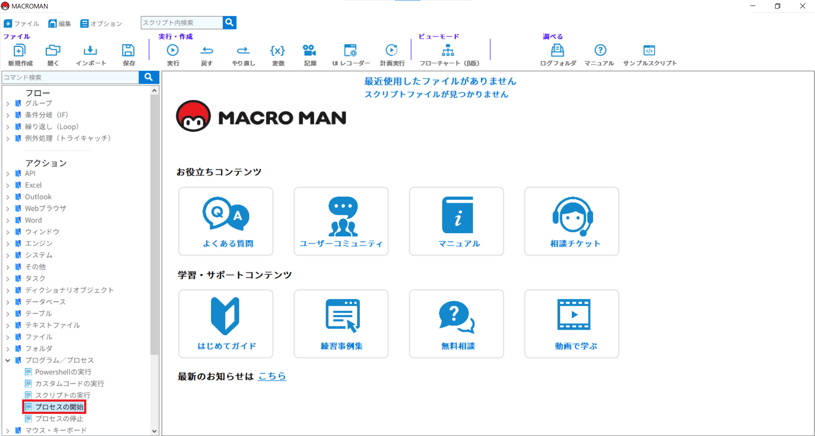Click the 開く (Open) folder icon

pos(53,50)
